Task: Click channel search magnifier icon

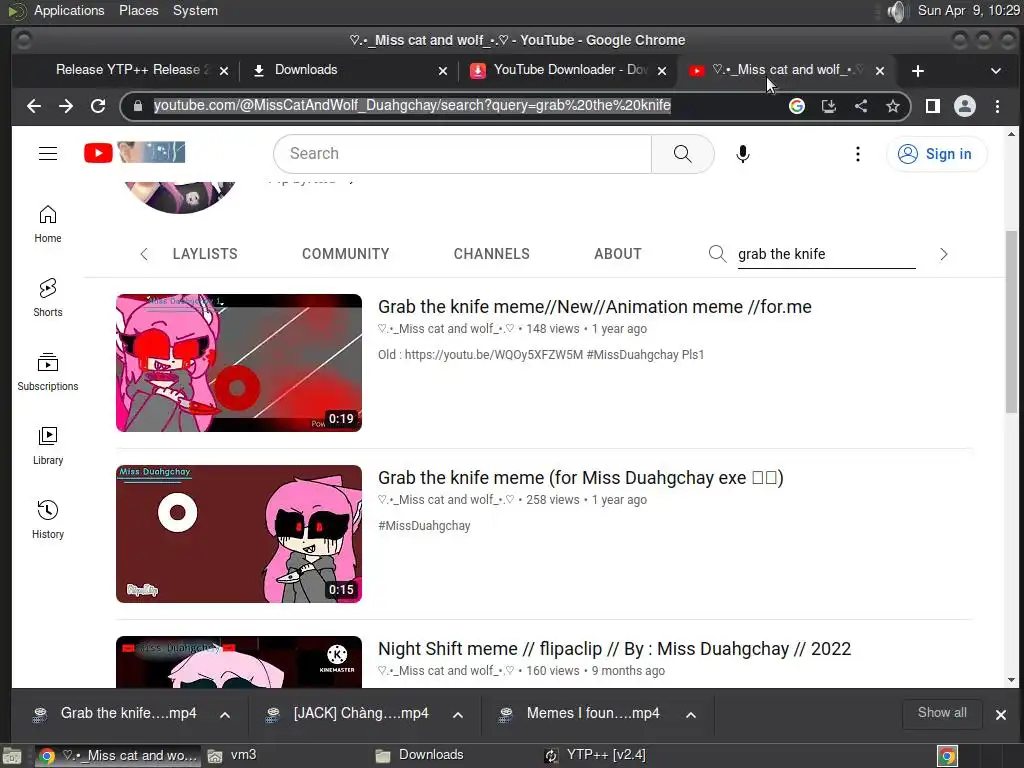Action: pyautogui.click(x=718, y=253)
